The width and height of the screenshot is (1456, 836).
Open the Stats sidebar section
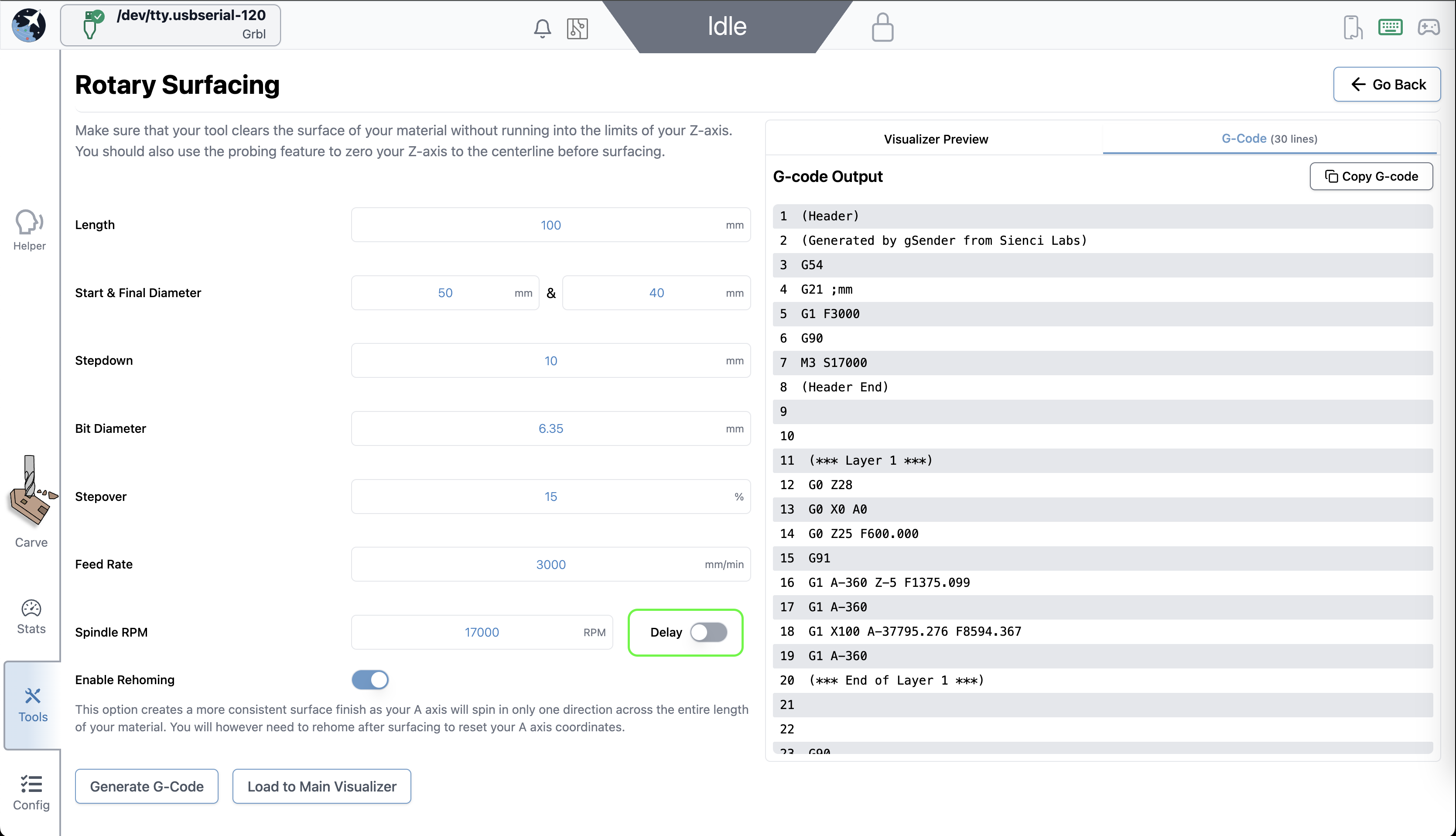pos(31,617)
